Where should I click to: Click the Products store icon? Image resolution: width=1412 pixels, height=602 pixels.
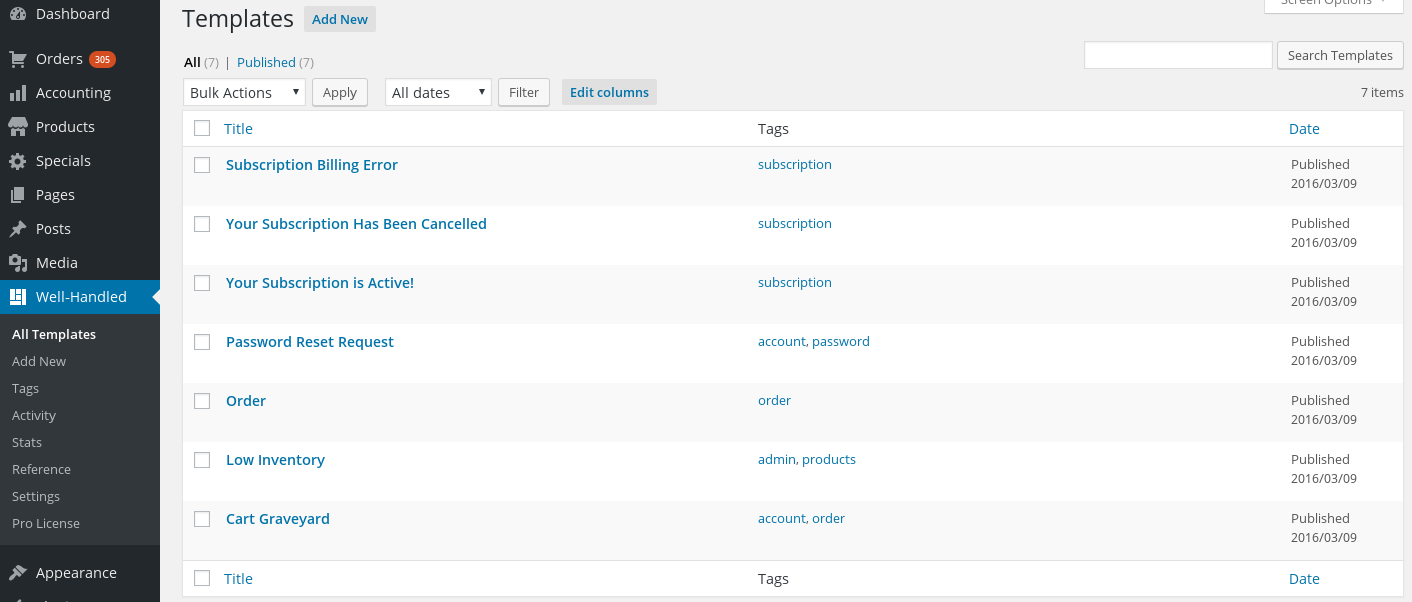(18, 127)
